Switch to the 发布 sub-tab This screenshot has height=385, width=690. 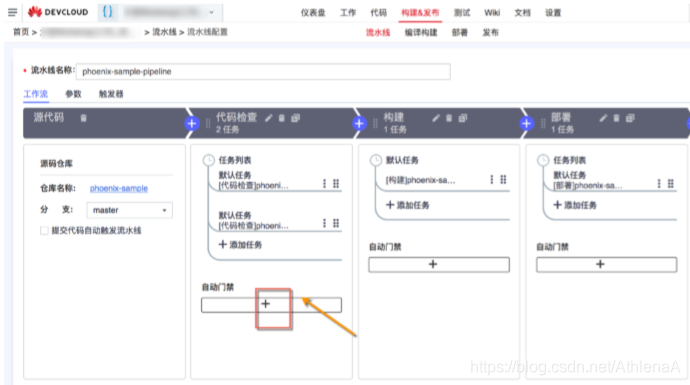490,33
